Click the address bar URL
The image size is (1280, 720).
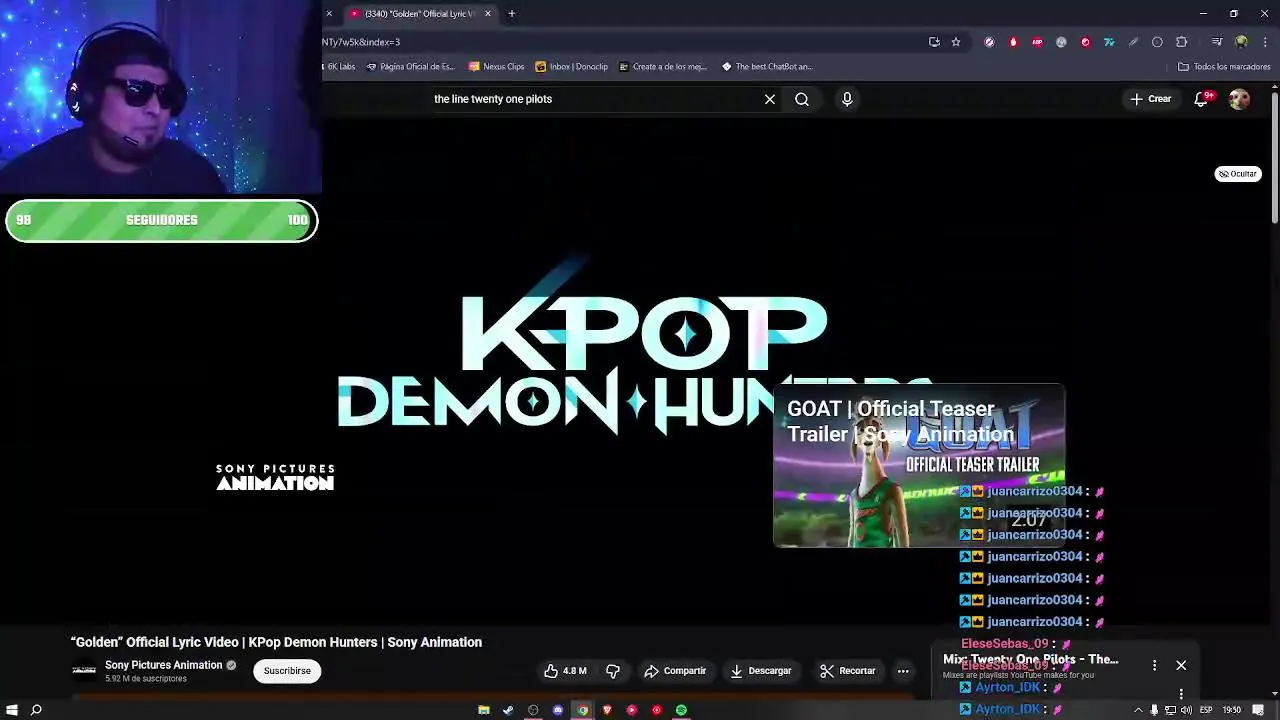tap(361, 42)
